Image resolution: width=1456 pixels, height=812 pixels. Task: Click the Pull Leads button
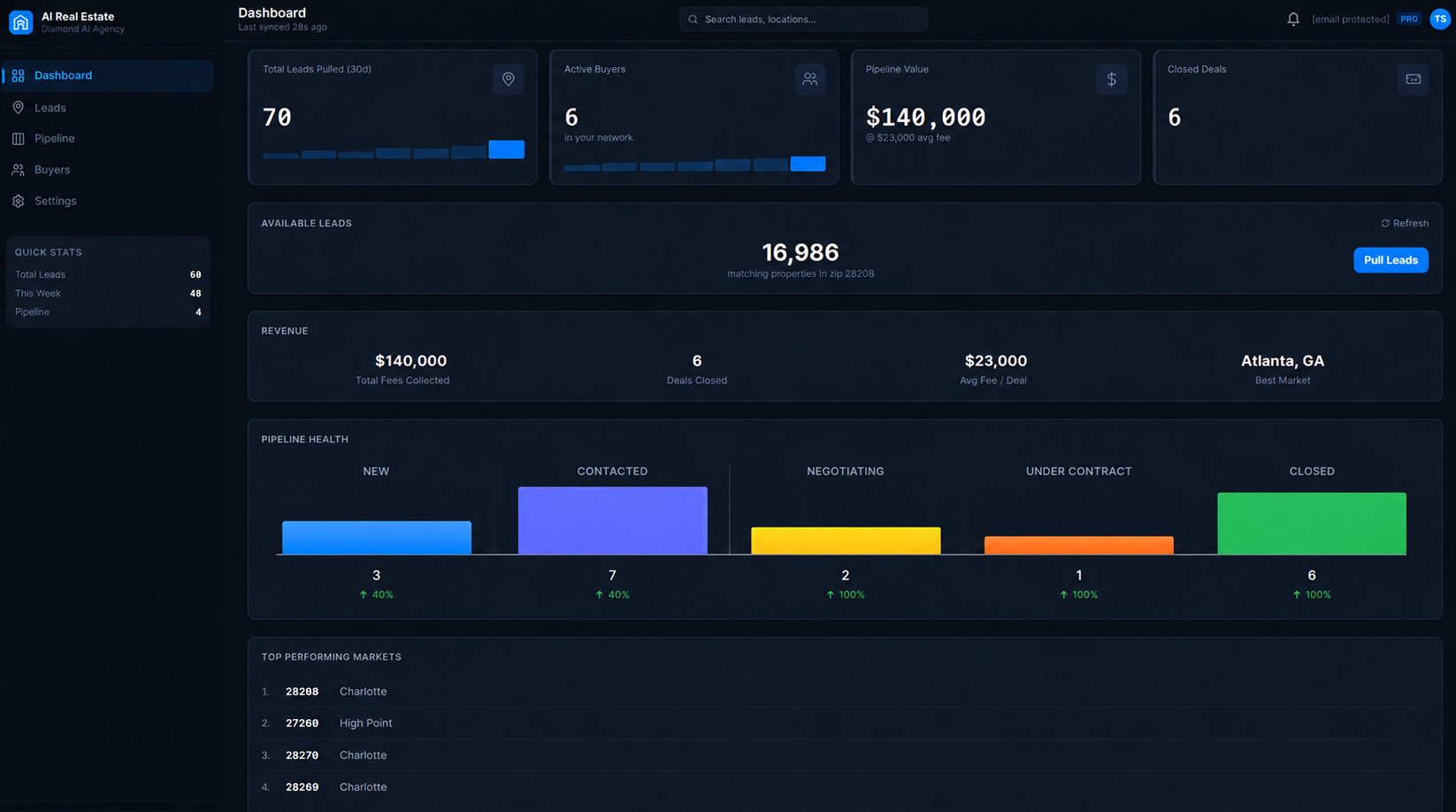[1391, 260]
